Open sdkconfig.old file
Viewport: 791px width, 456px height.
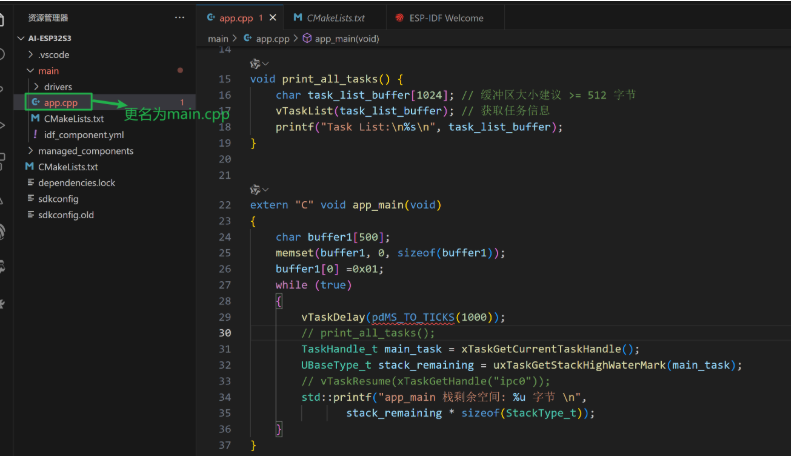pos(66,215)
